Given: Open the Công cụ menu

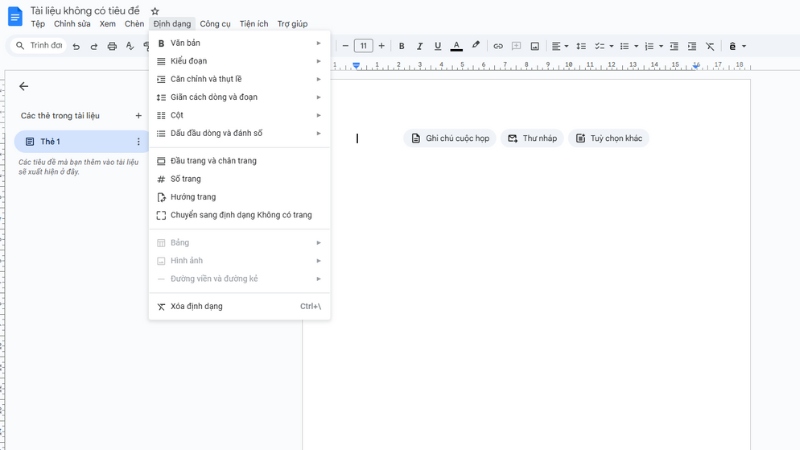Looking at the screenshot, I should pos(215,23).
